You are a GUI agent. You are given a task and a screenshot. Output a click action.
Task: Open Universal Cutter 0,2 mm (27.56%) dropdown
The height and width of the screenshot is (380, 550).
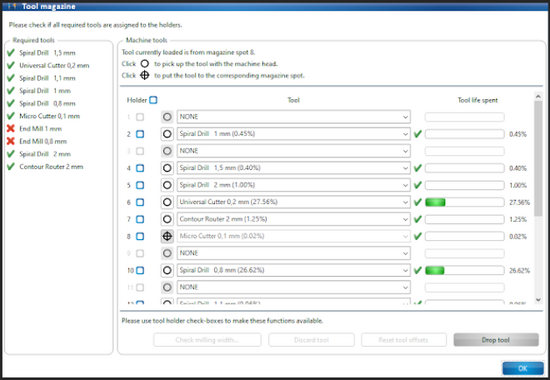tap(294, 202)
